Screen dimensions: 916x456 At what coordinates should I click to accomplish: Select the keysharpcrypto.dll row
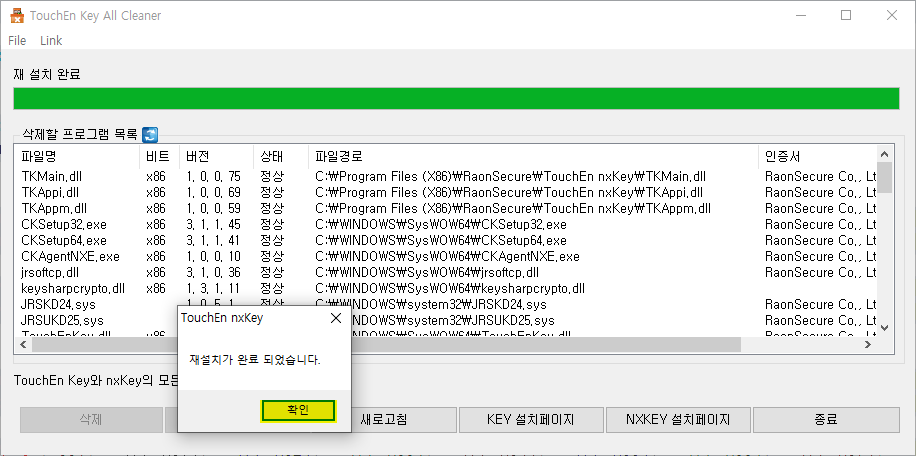click(446, 288)
